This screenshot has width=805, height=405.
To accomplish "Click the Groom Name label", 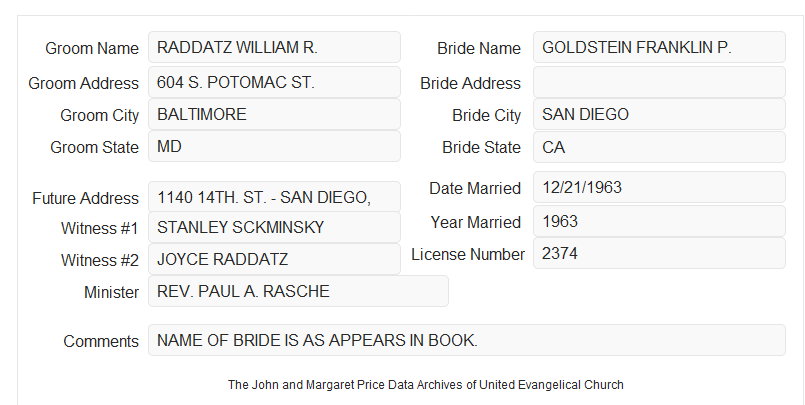I will click(x=92, y=48).
